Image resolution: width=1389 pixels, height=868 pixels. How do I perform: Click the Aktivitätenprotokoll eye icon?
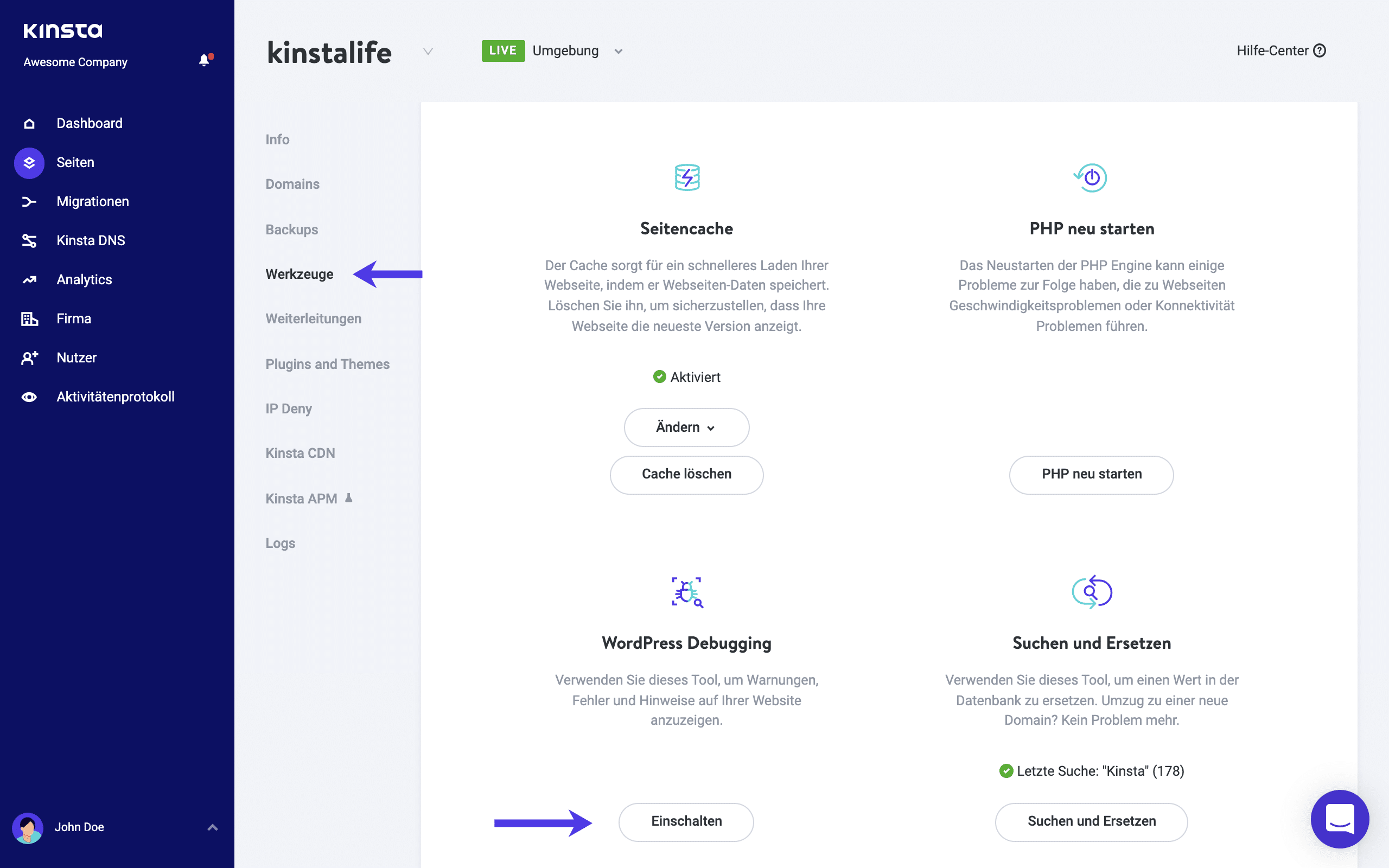(29, 397)
